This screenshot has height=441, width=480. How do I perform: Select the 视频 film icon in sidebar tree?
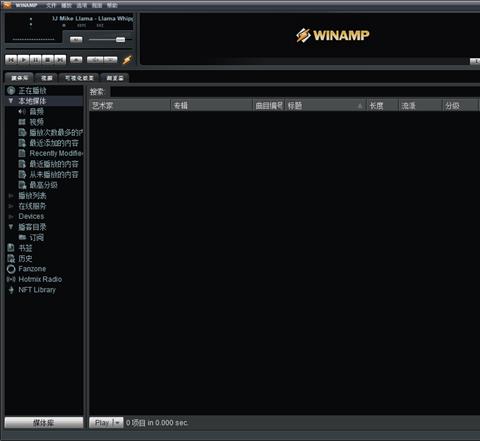(x=22, y=122)
